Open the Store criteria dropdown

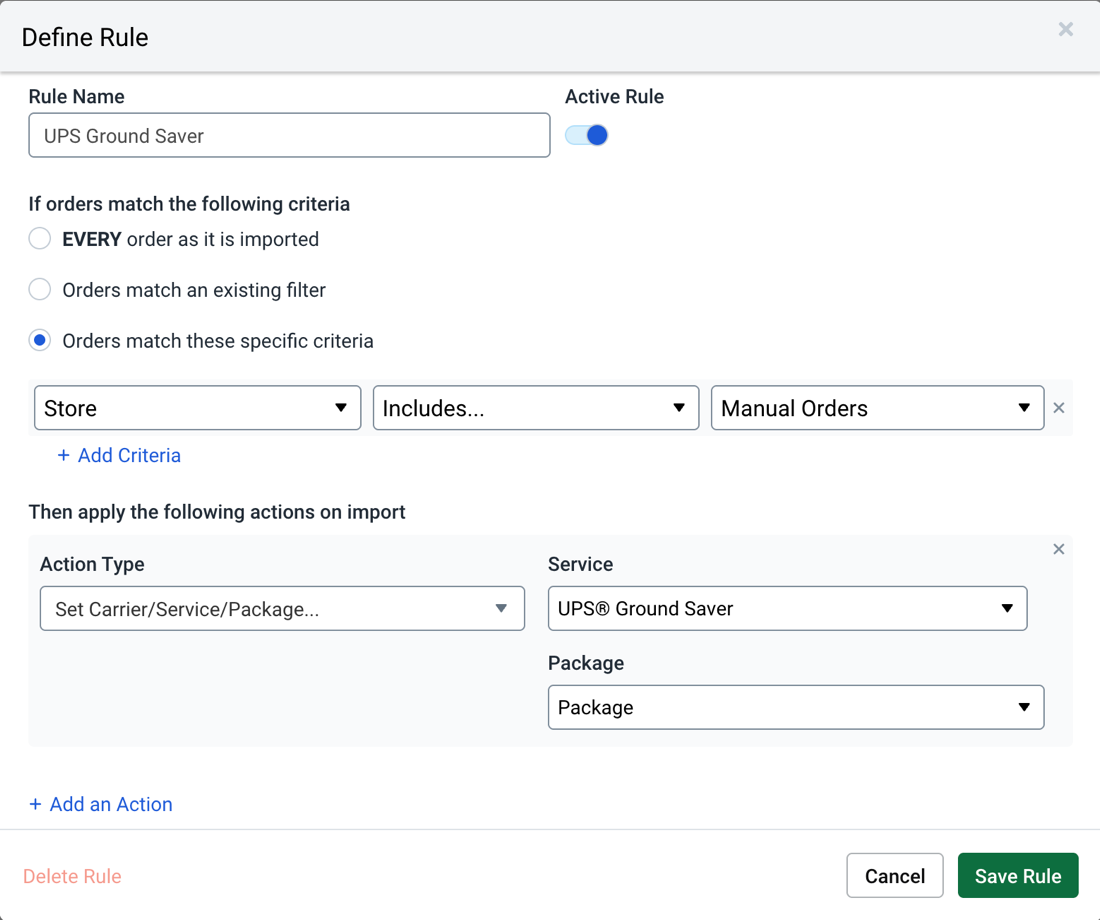pos(197,408)
